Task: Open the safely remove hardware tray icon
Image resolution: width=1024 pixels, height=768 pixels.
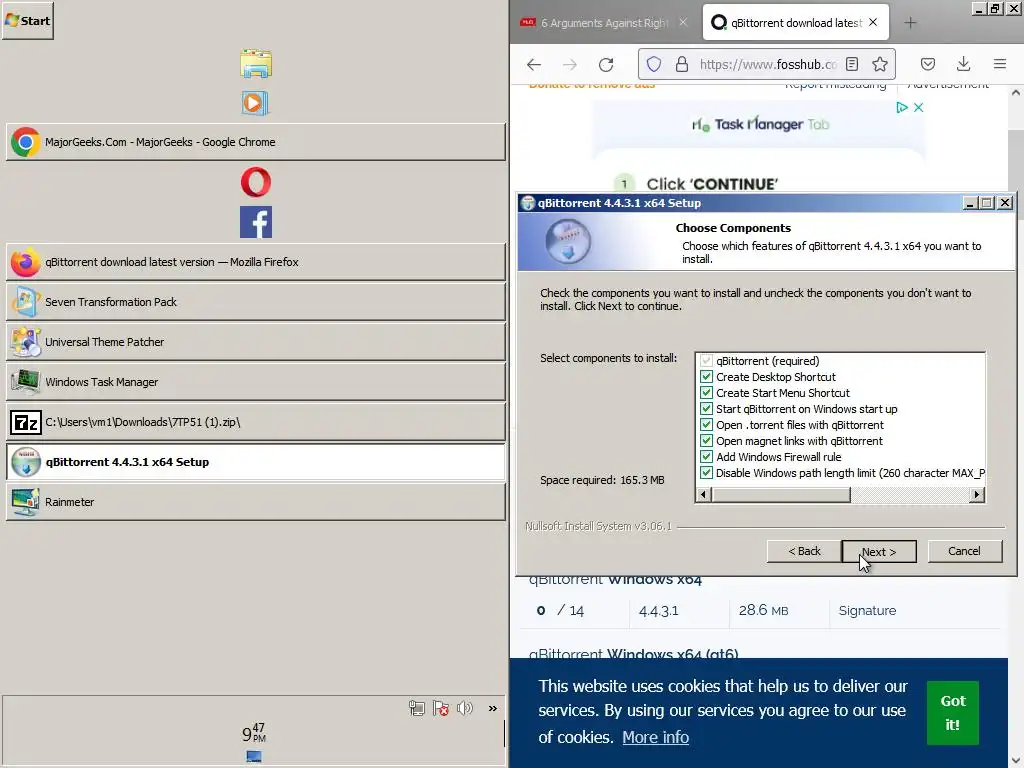Action: point(417,708)
